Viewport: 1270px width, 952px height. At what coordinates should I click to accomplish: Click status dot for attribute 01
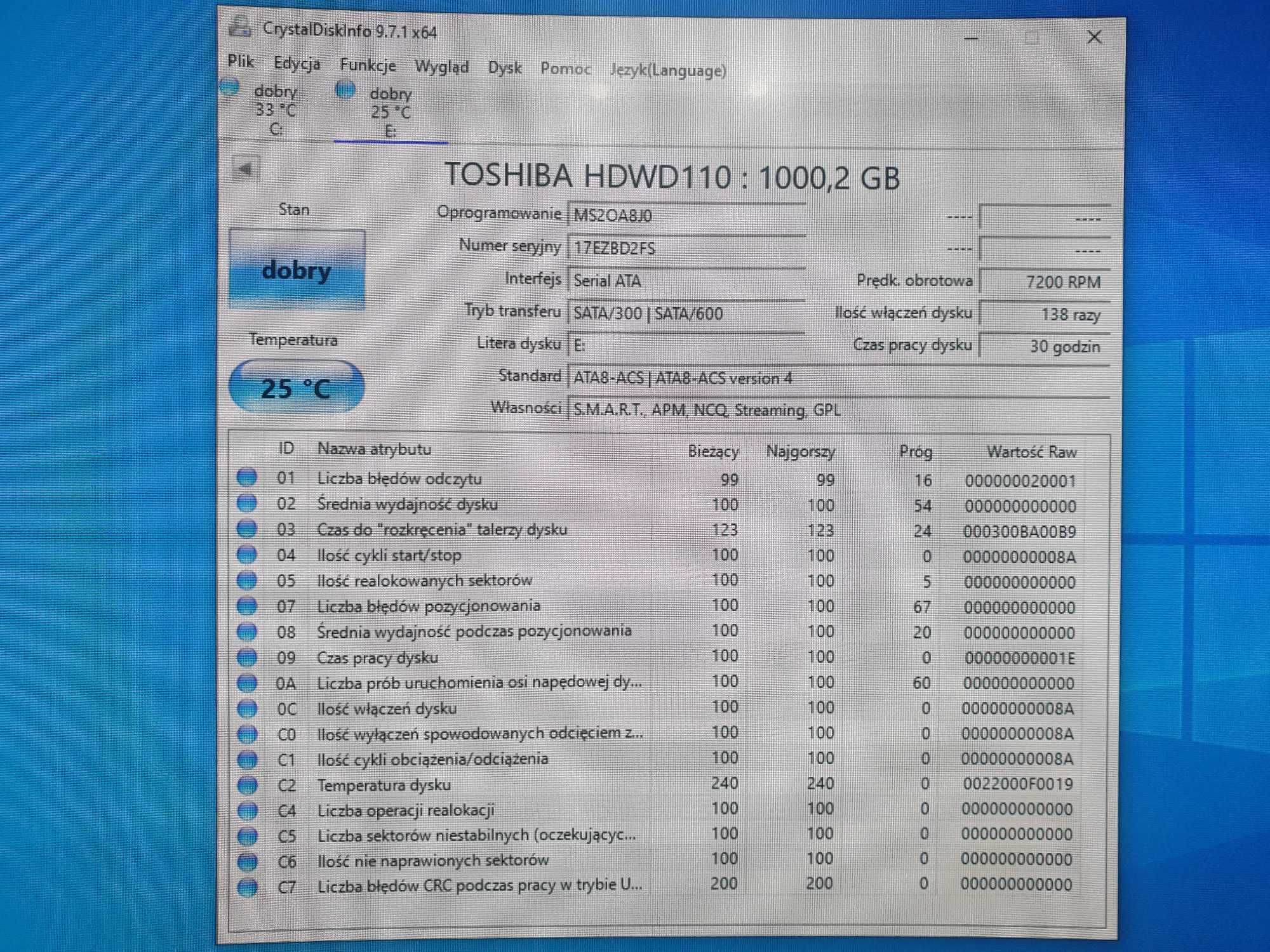pyautogui.click(x=247, y=477)
